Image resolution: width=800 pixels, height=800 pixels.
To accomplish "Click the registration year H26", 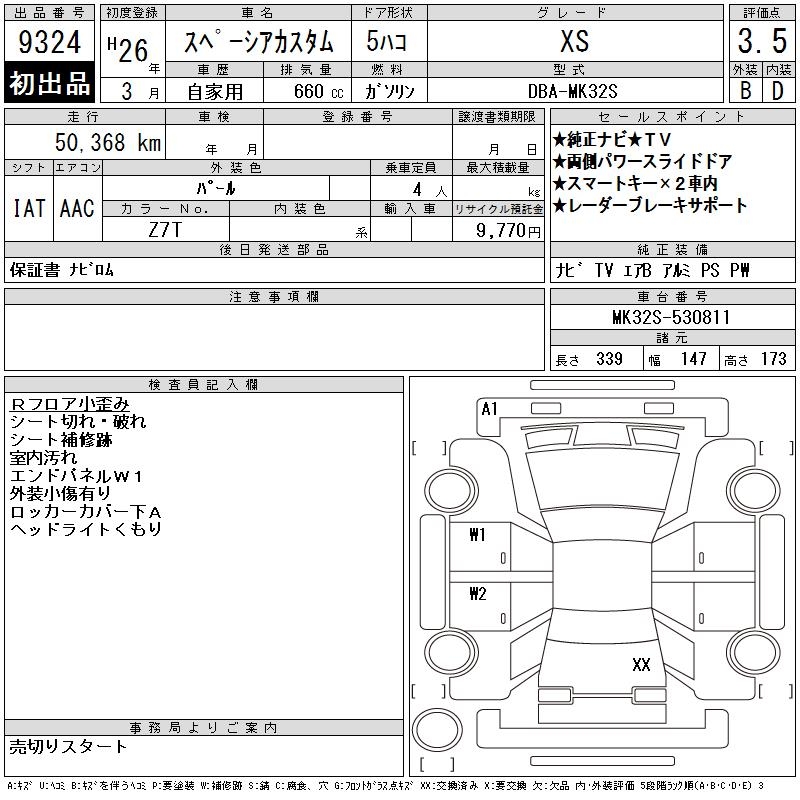I will [x=128, y=50].
